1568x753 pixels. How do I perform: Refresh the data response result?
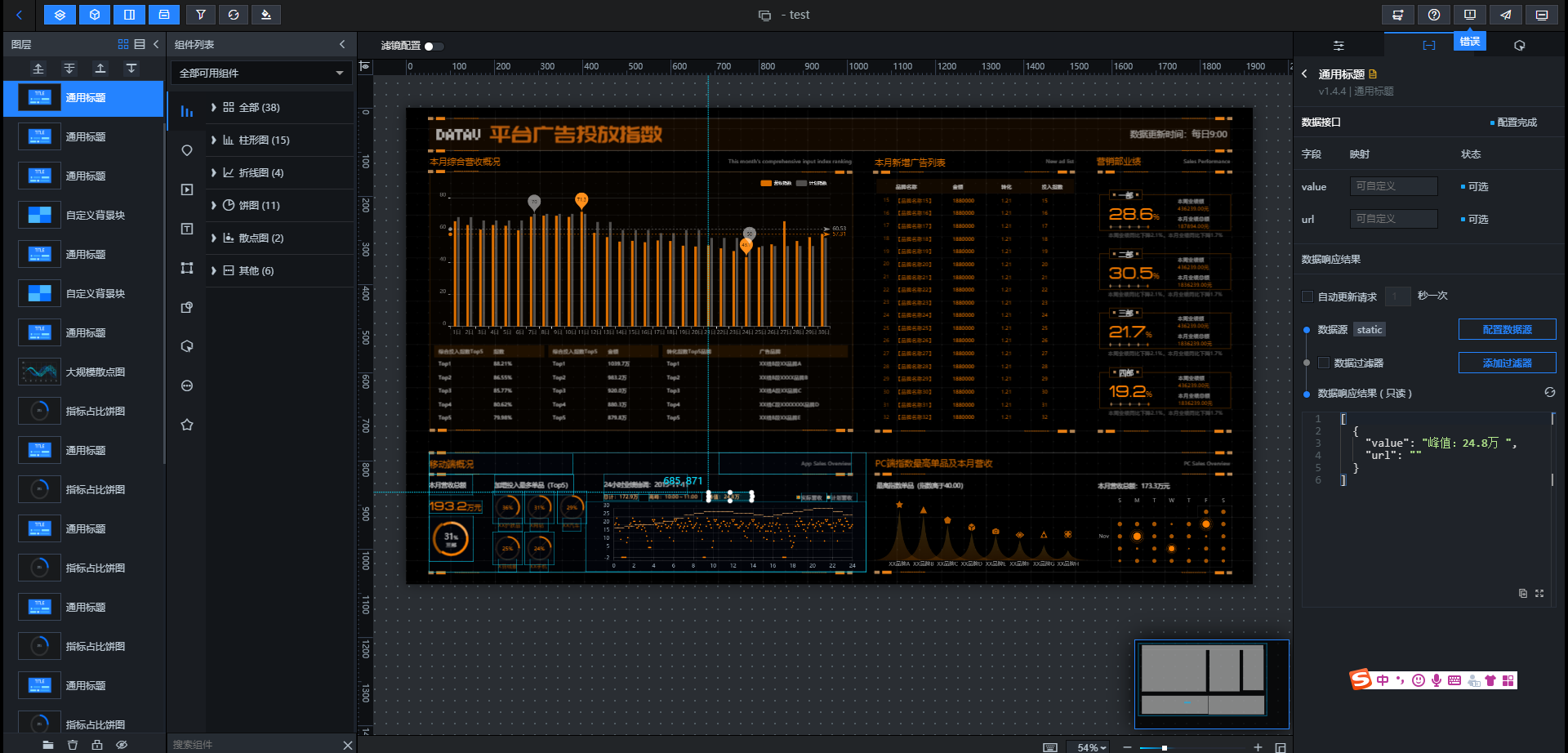(1549, 393)
